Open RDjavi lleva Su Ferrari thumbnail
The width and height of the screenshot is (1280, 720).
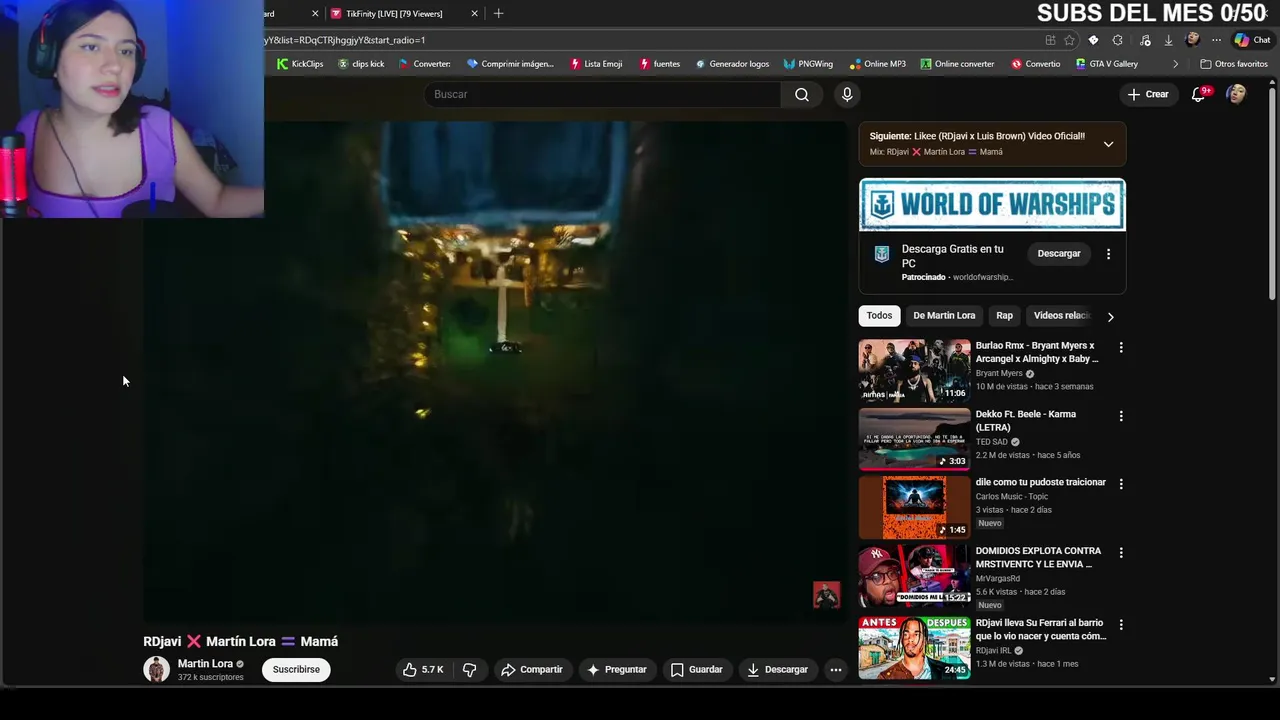tap(914, 647)
